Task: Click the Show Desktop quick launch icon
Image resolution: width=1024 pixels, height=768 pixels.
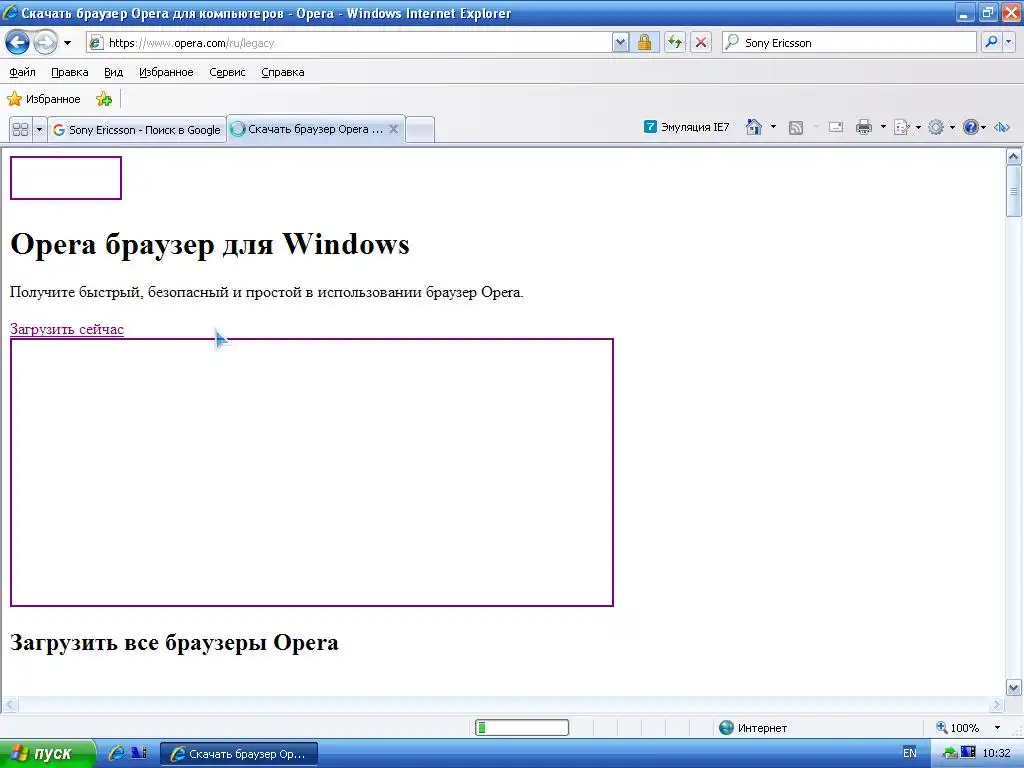Action: pos(139,754)
